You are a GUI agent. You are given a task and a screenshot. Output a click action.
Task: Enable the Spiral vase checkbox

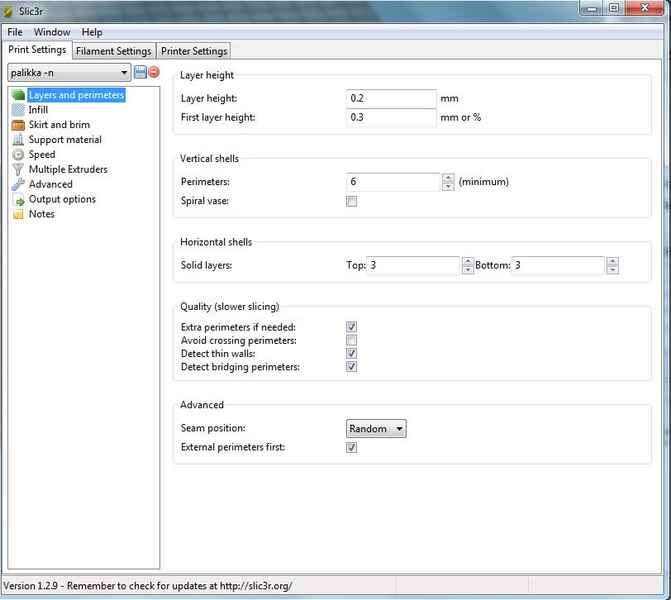(x=351, y=201)
